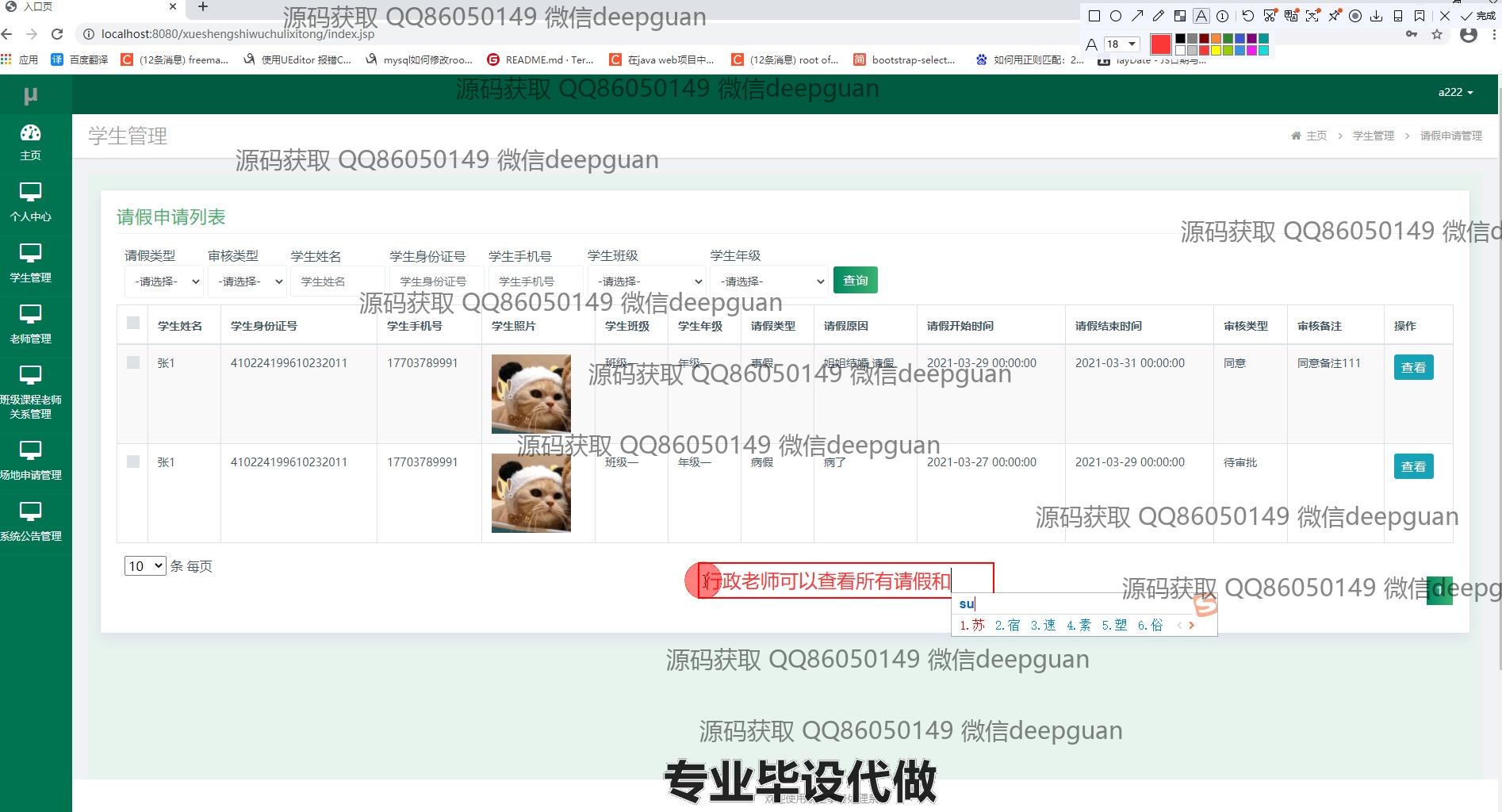Click 查看 for the 待审批 leave row
The width and height of the screenshot is (1502, 812).
pos(1413,466)
